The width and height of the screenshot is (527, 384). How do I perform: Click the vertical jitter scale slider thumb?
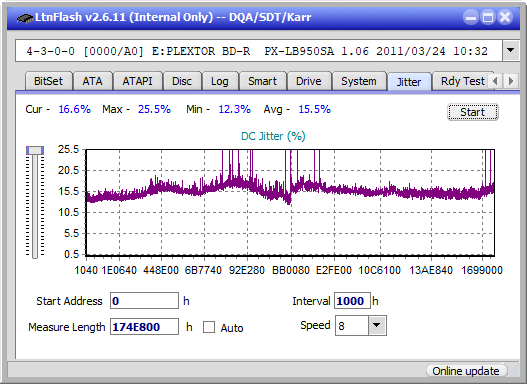coord(35,150)
